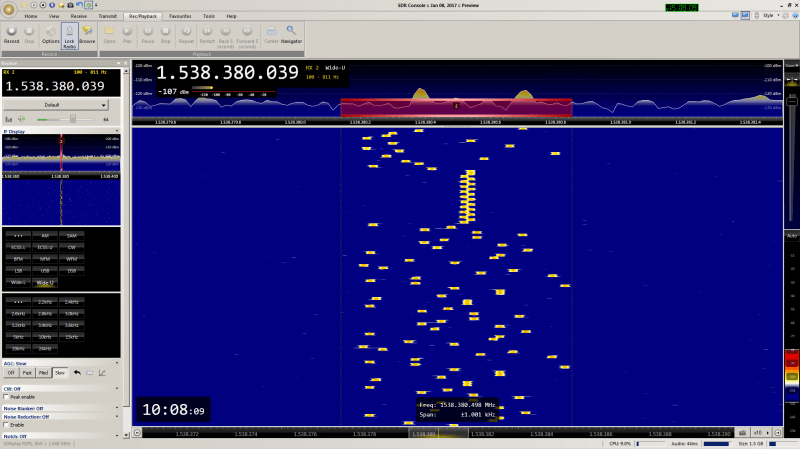Open the Receive ribbon tab
This screenshot has width=800, height=449.
point(79,16)
